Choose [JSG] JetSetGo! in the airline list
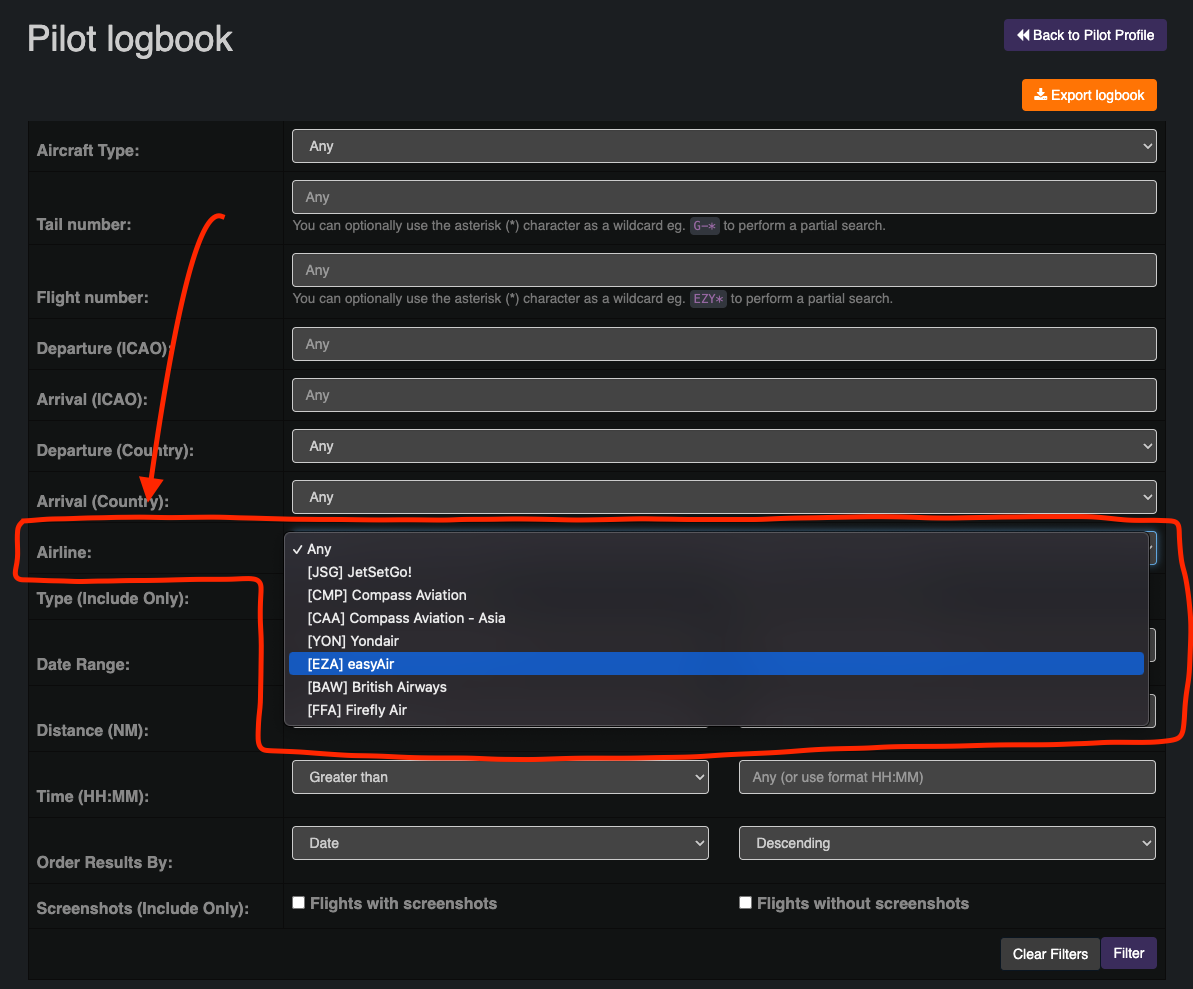 pyautogui.click(x=358, y=572)
